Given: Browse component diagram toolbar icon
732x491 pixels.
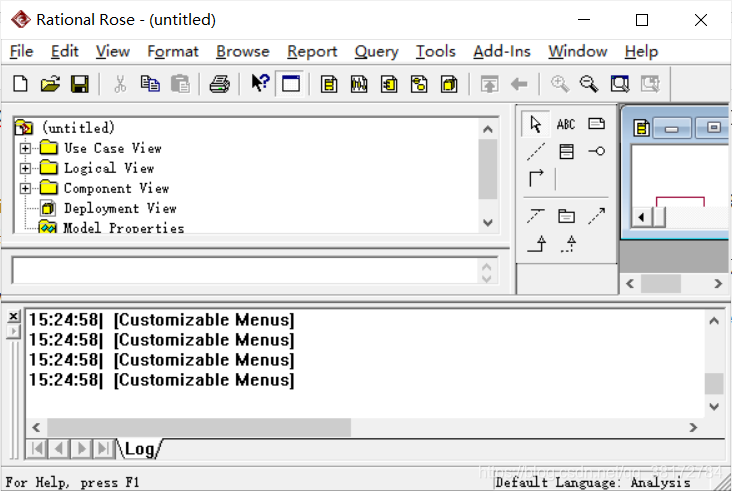Looking at the screenshot, I should 389,84.
